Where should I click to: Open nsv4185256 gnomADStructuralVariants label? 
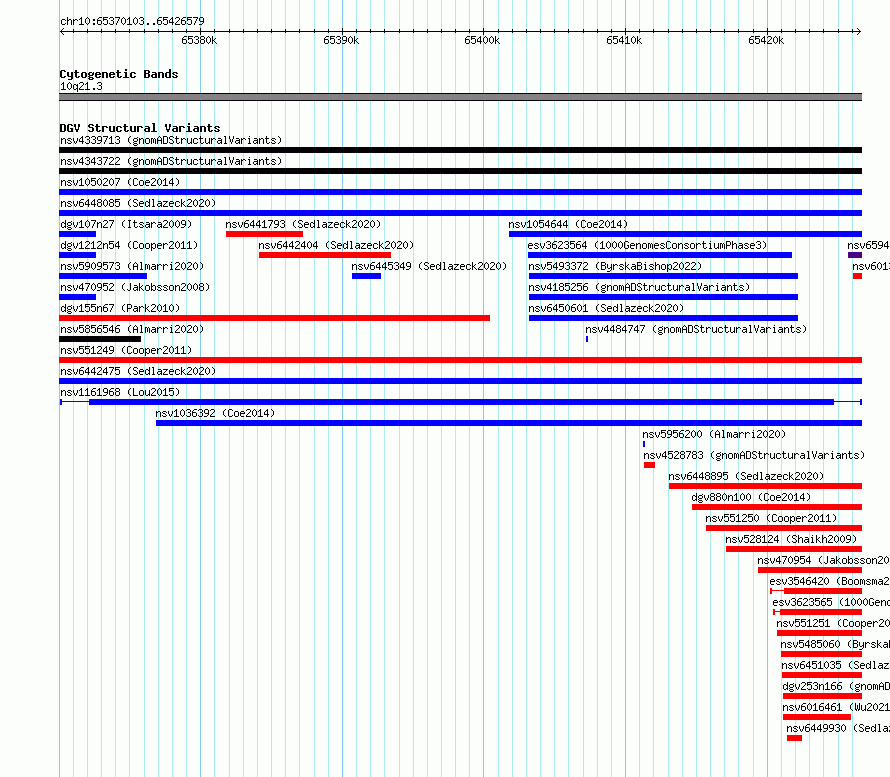639,287
